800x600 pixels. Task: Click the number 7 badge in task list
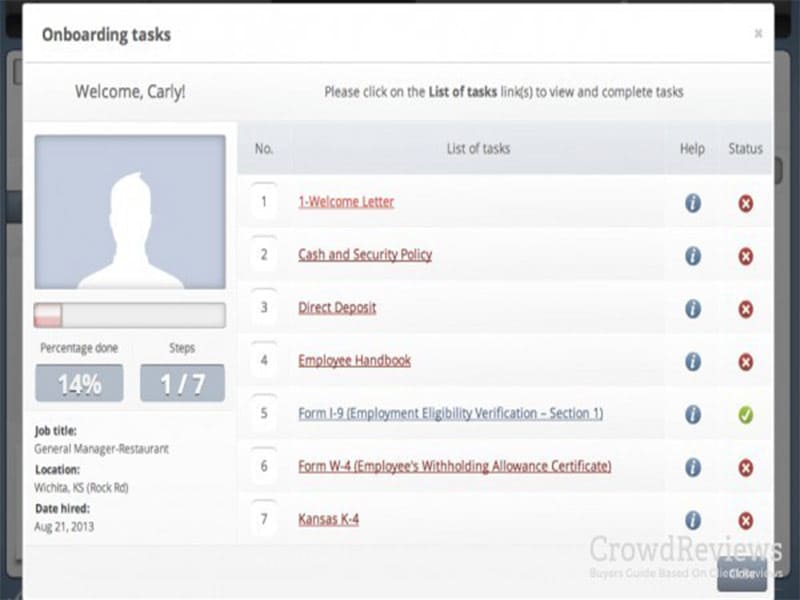264,519
